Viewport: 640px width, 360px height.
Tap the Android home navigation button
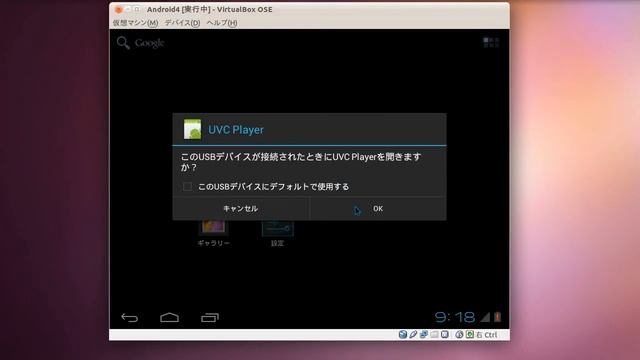tap(169, 317)
